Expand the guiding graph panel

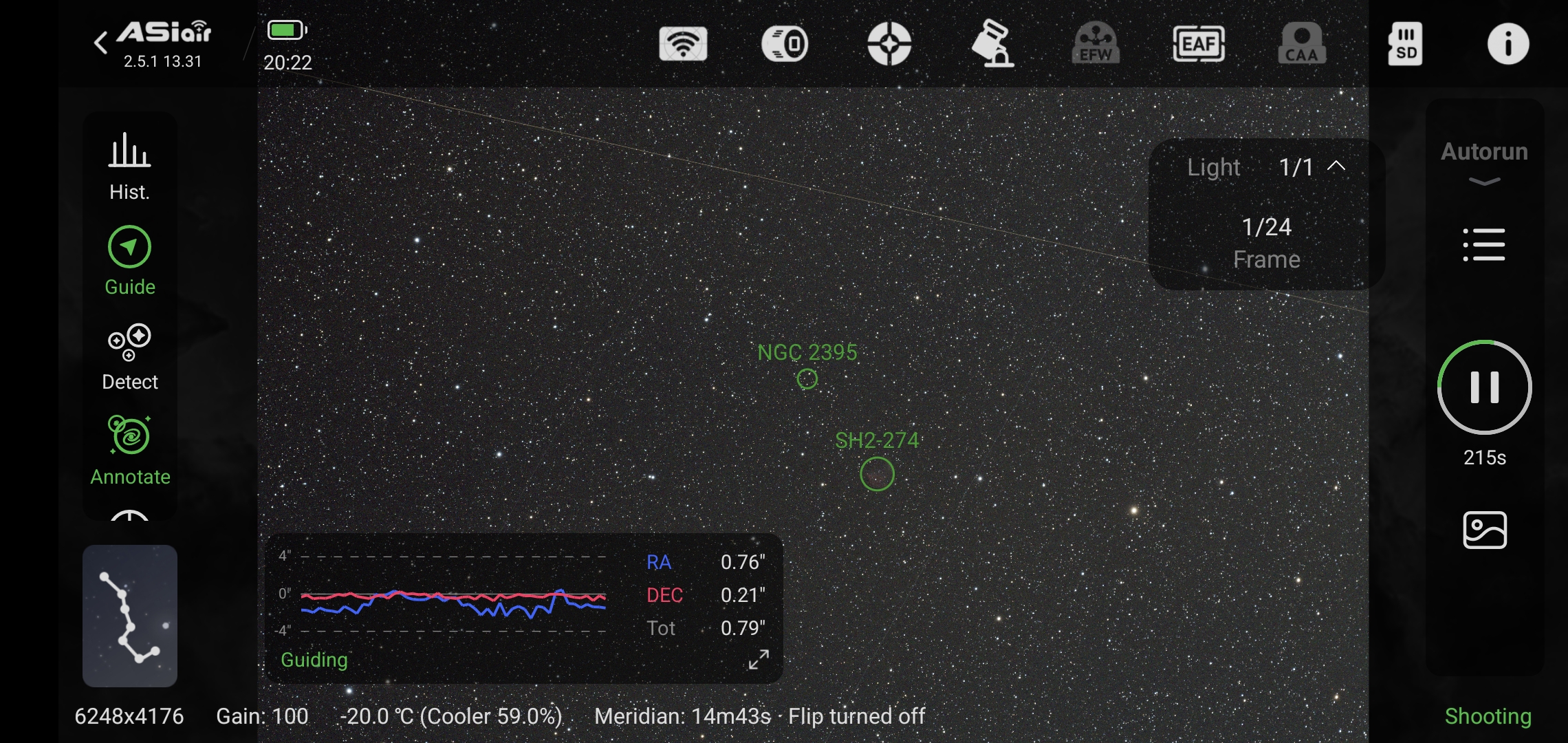tap(759, 659)
